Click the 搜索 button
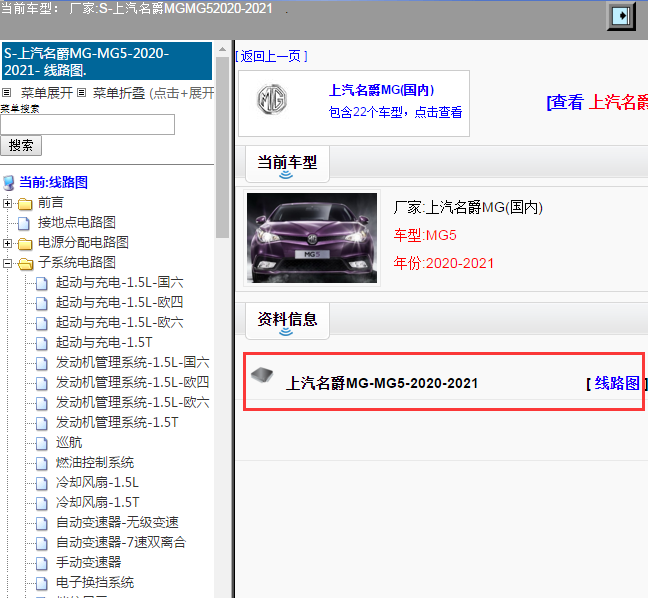The height and width of the screenshot is (598, 648). pos(21,145)
